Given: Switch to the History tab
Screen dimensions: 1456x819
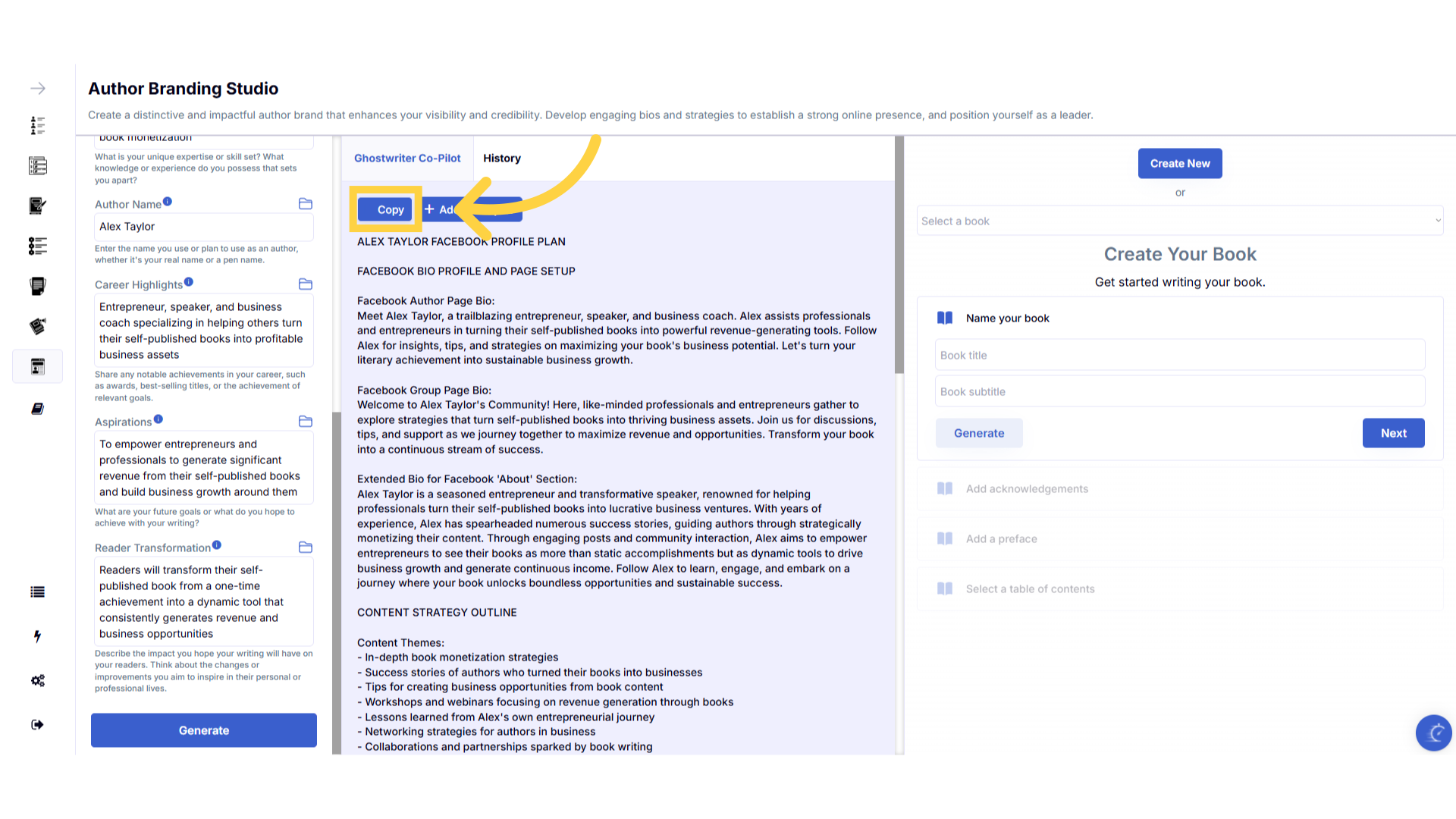Looking at the screenshot, I should point(502,158).
